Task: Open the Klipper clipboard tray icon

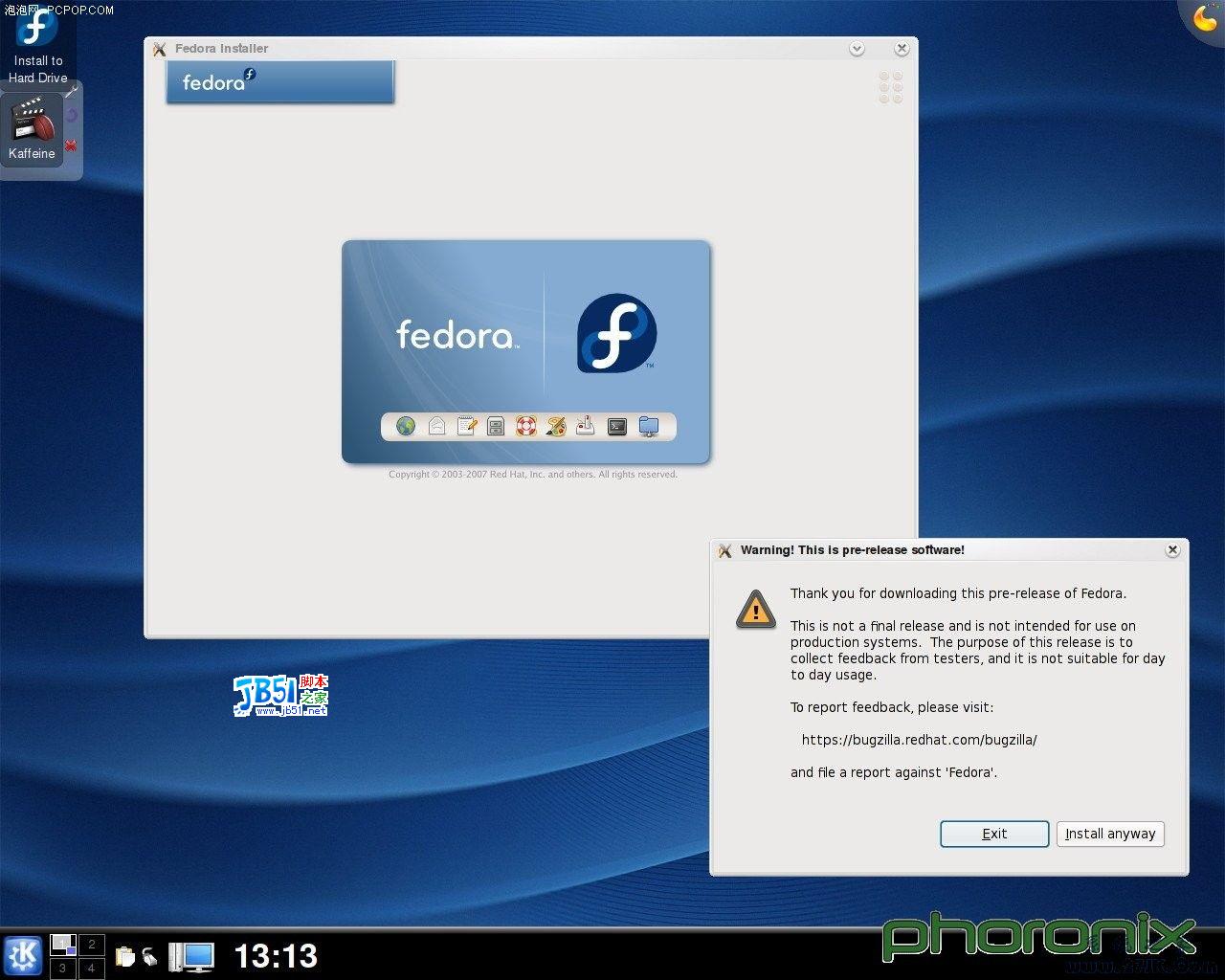Action: 124,956
